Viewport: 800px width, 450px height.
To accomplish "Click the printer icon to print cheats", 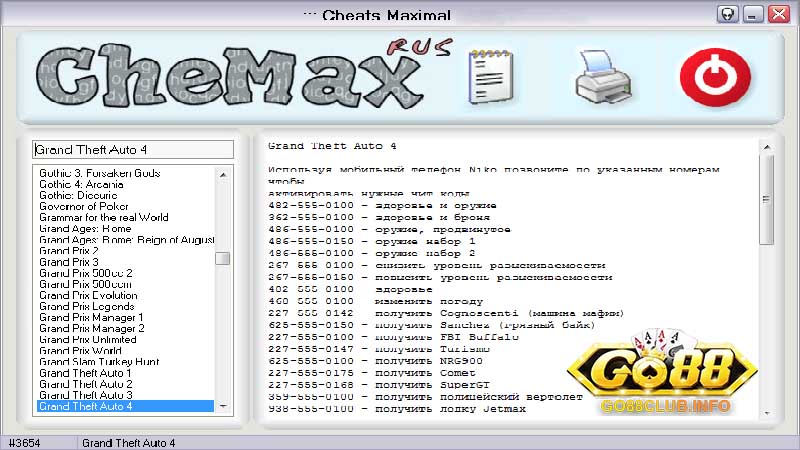I will point(604,77).
